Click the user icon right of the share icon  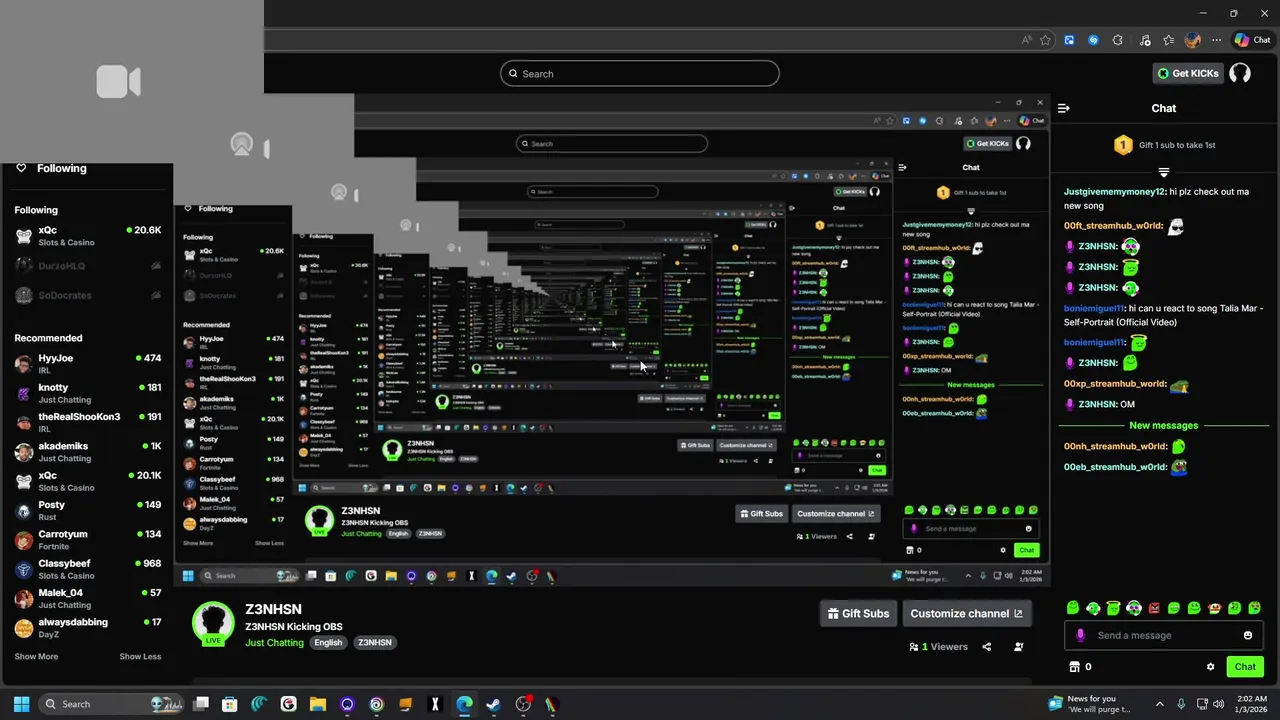pos(1019,647)
